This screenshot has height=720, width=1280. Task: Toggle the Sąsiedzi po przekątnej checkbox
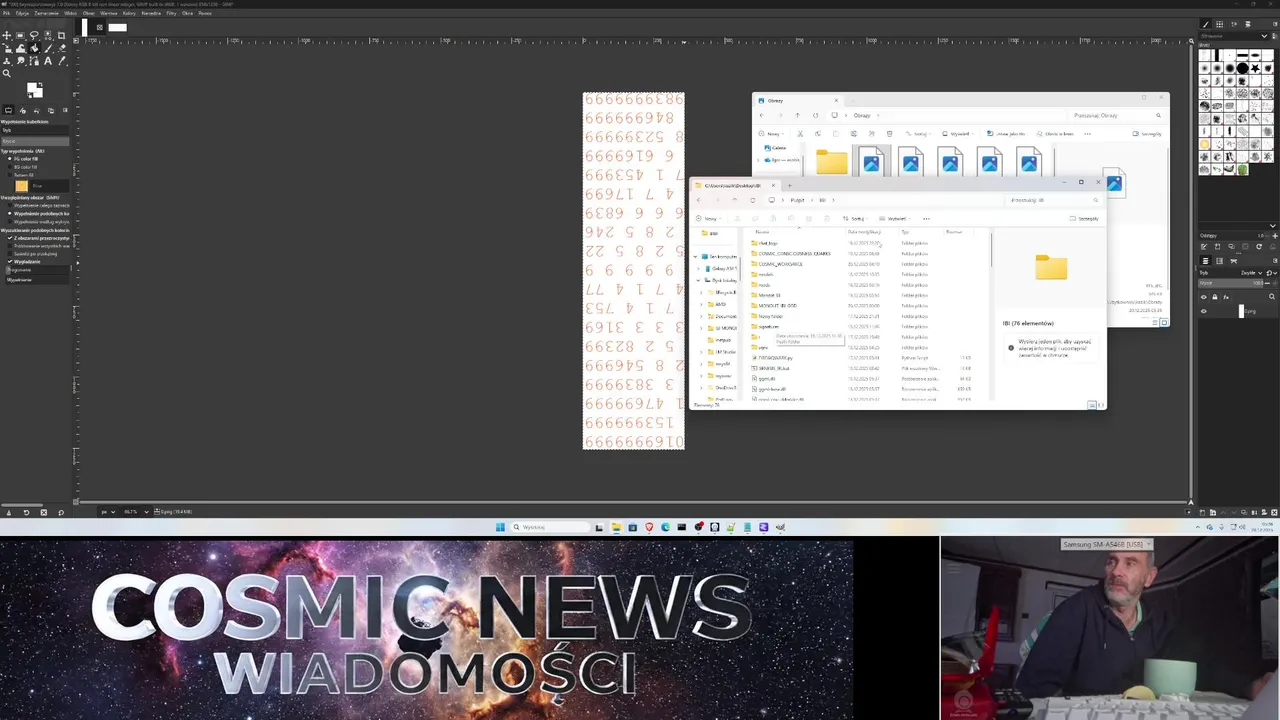10,253
